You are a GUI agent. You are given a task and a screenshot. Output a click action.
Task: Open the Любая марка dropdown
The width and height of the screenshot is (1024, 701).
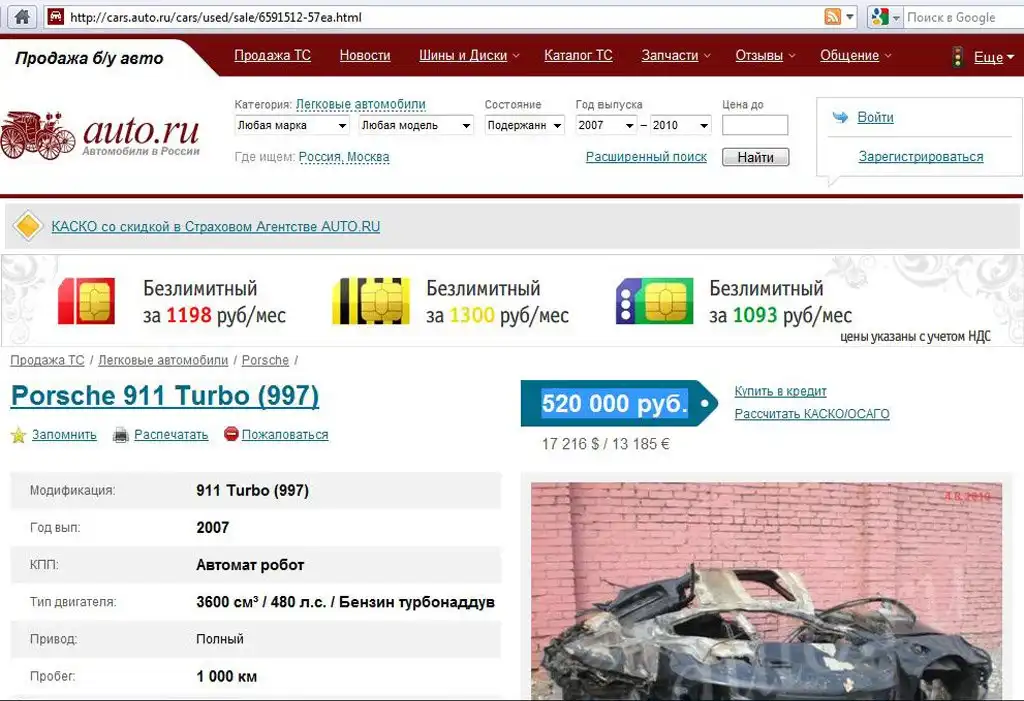(x=292, y=126)
